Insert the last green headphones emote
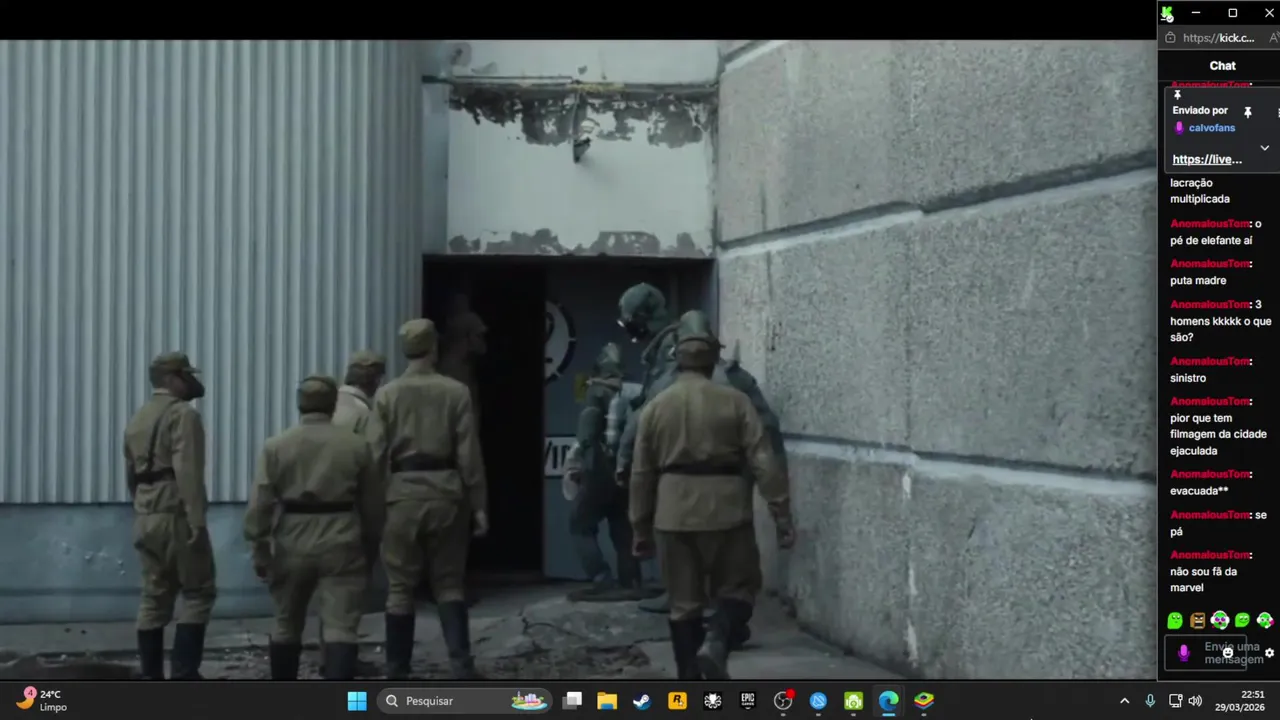The height and width of the screenshot is (720, 1280). click(x=1265, y=621)
